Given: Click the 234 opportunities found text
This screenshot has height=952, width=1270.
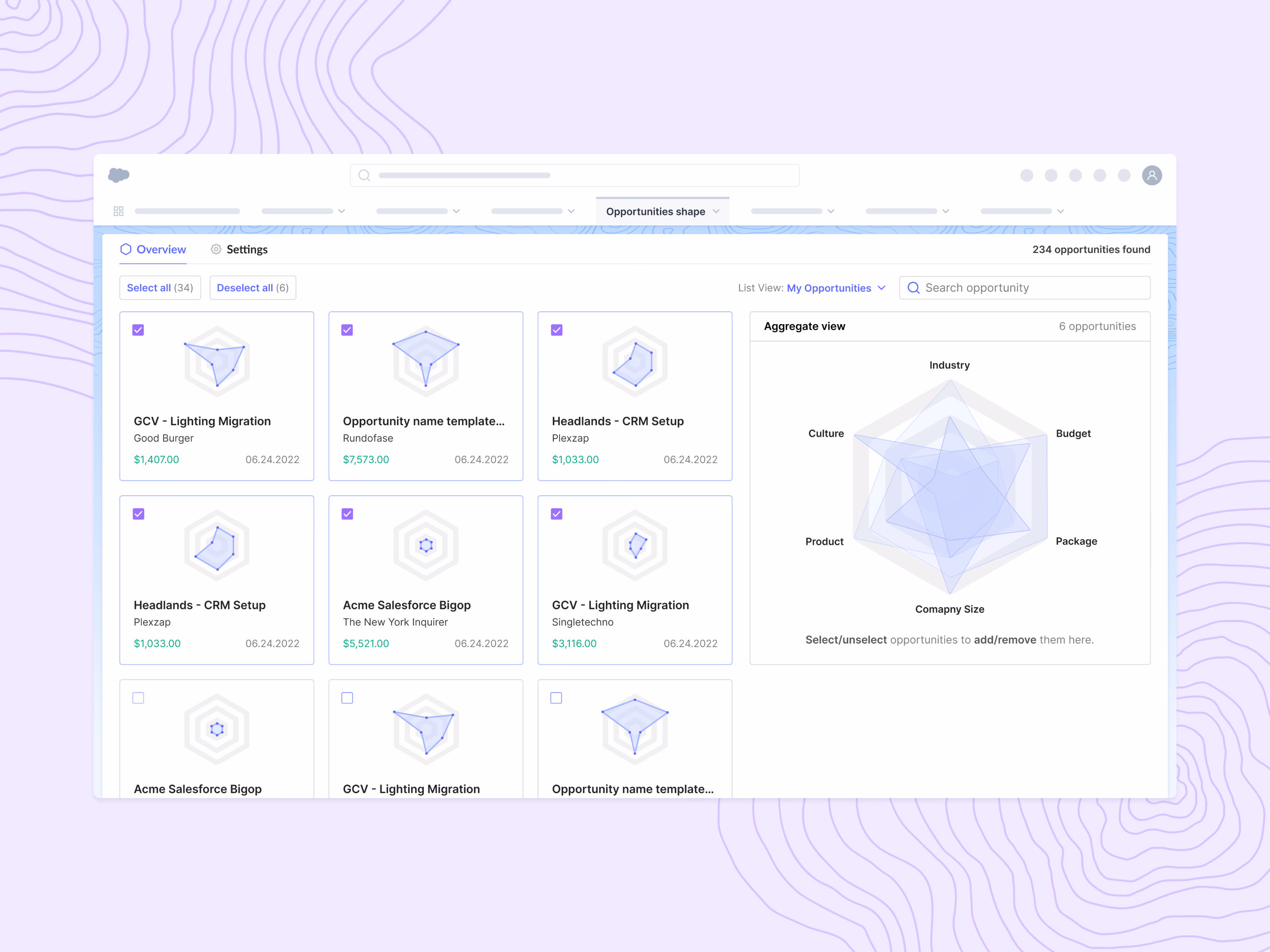Looking at the screenshot, I should point(1091,250).
